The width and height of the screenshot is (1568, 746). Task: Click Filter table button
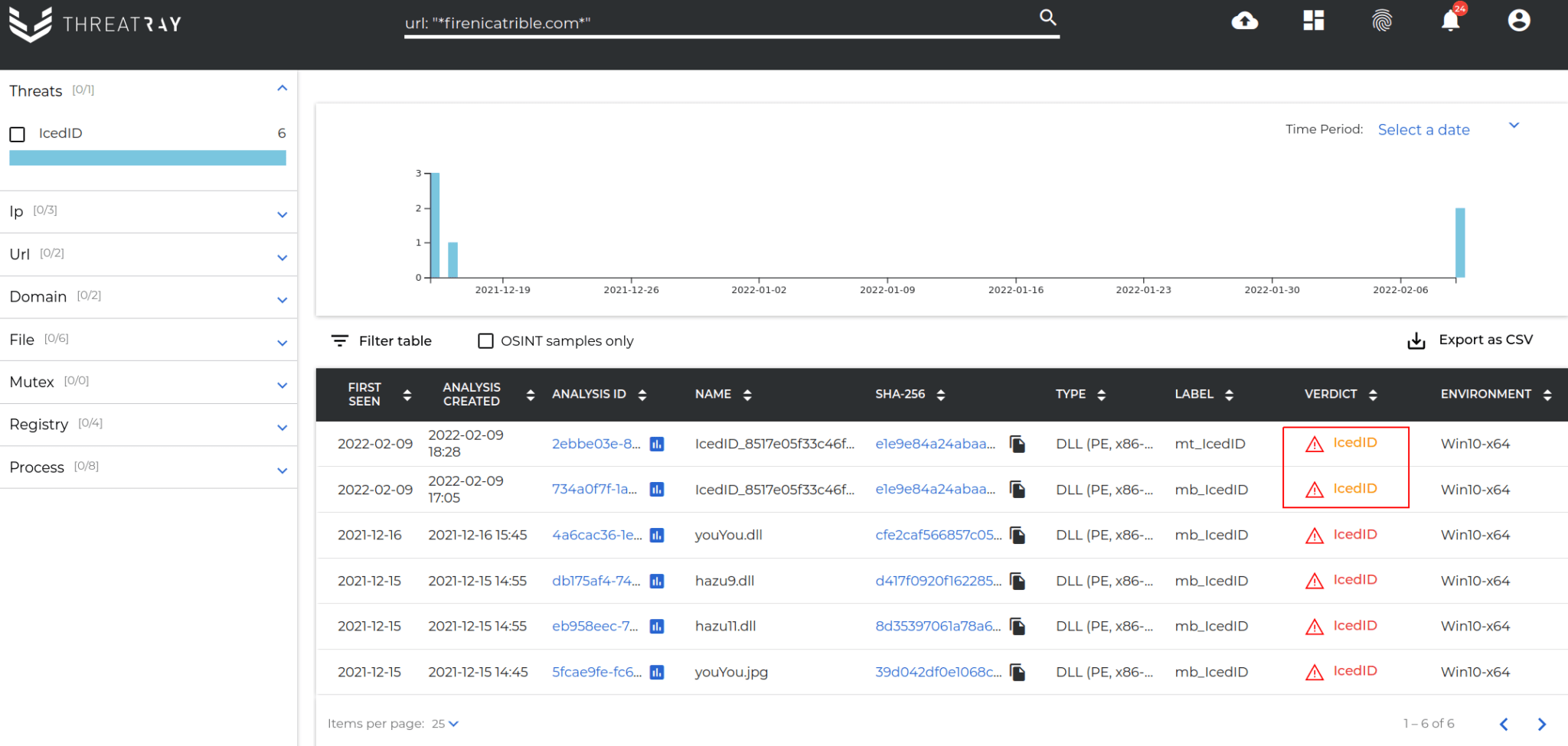pos(381,340)
